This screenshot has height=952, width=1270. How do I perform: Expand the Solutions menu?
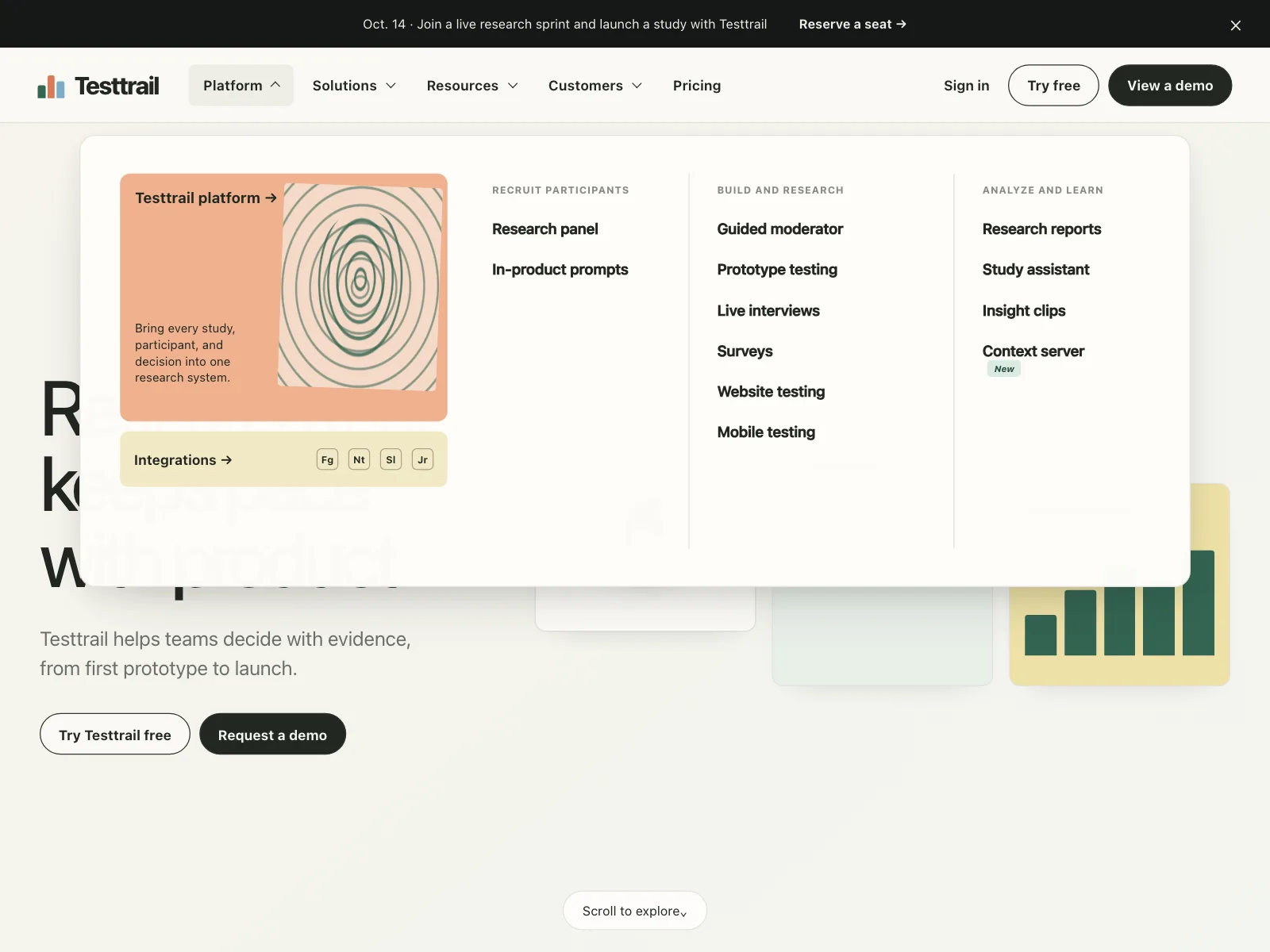pyautogui.click(x=354, y=85)
